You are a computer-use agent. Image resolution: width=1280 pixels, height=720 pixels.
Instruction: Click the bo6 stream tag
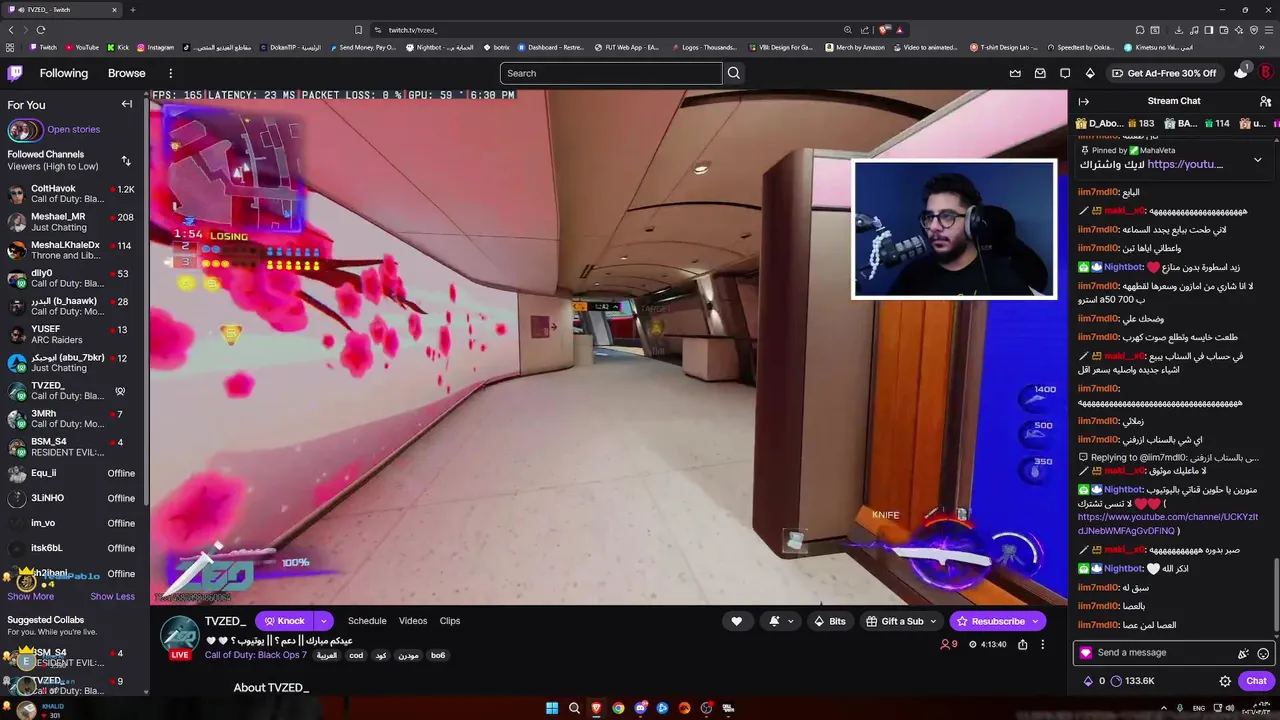coord(438,655)
